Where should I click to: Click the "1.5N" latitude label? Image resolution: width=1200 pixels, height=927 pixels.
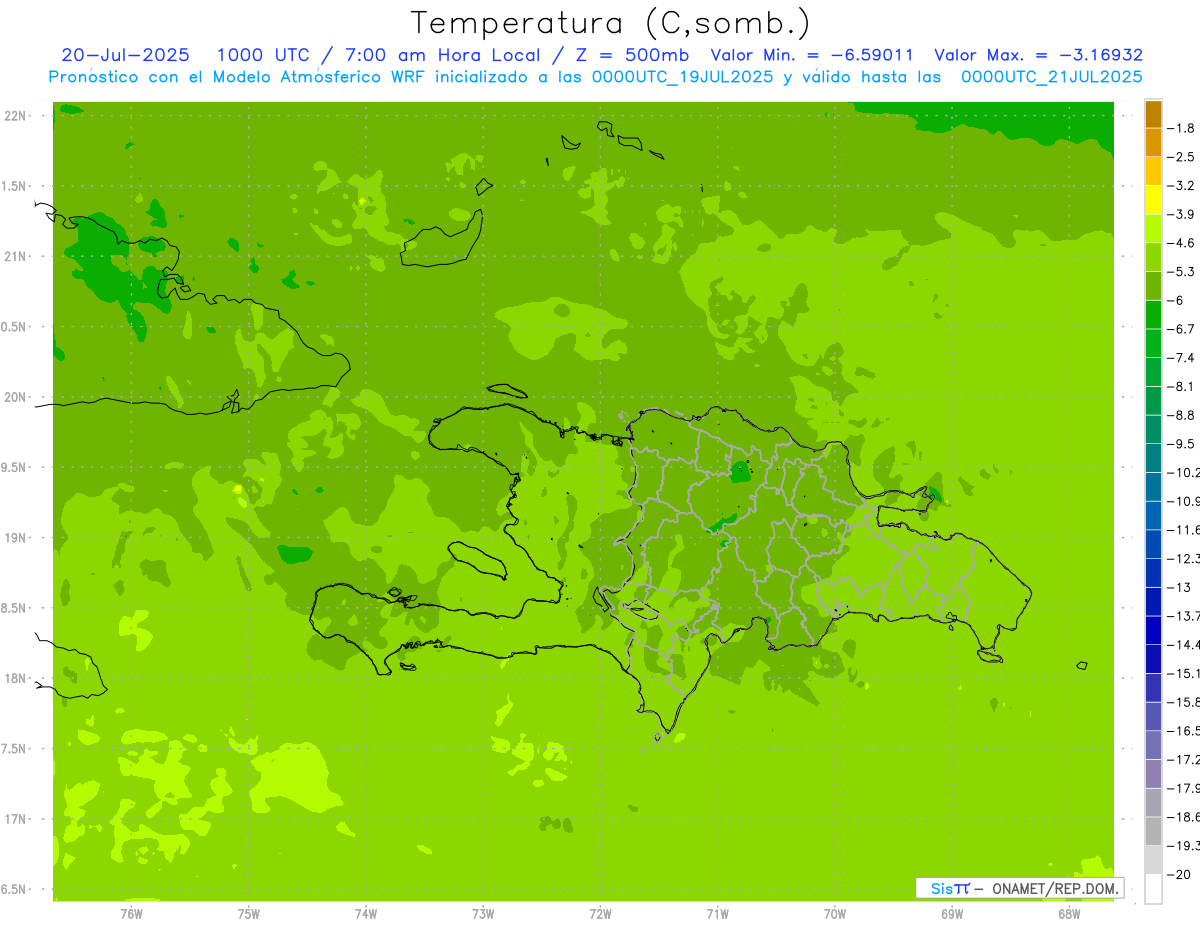(15, 186)
